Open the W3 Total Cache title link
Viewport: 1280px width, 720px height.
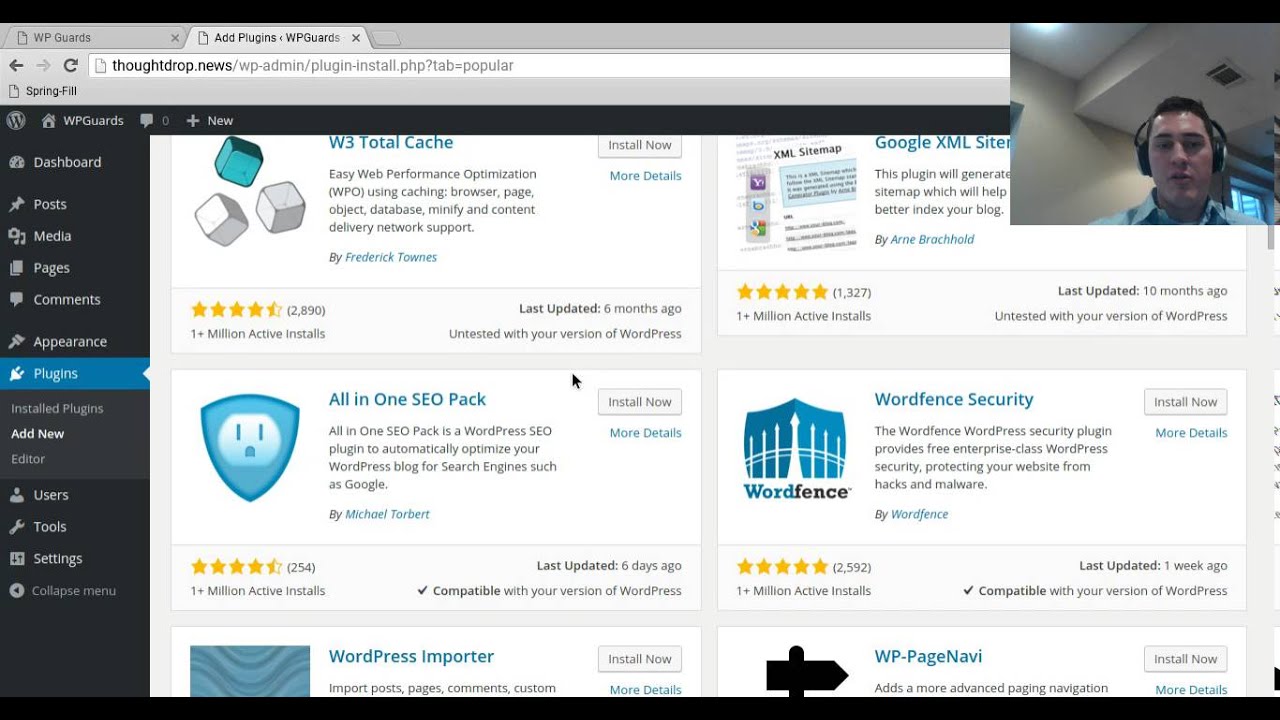391,143
